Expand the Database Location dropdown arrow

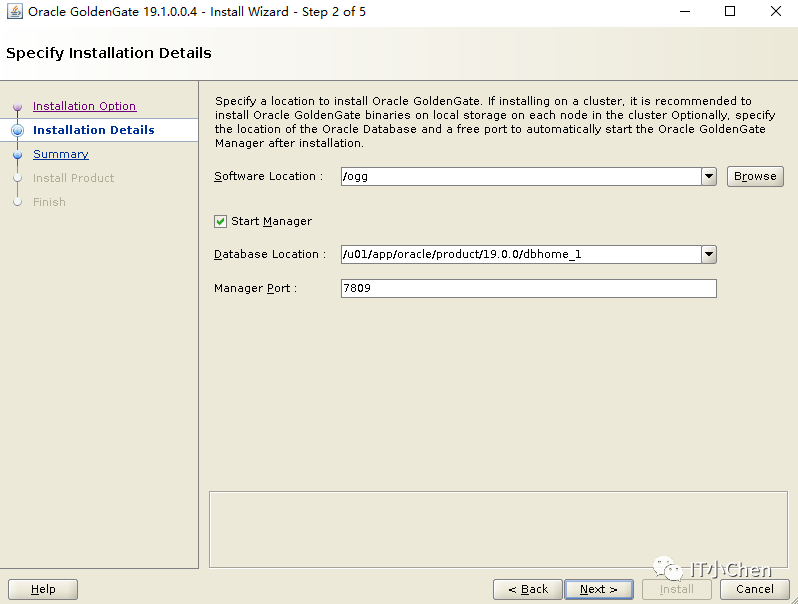(x=708, y=254)
